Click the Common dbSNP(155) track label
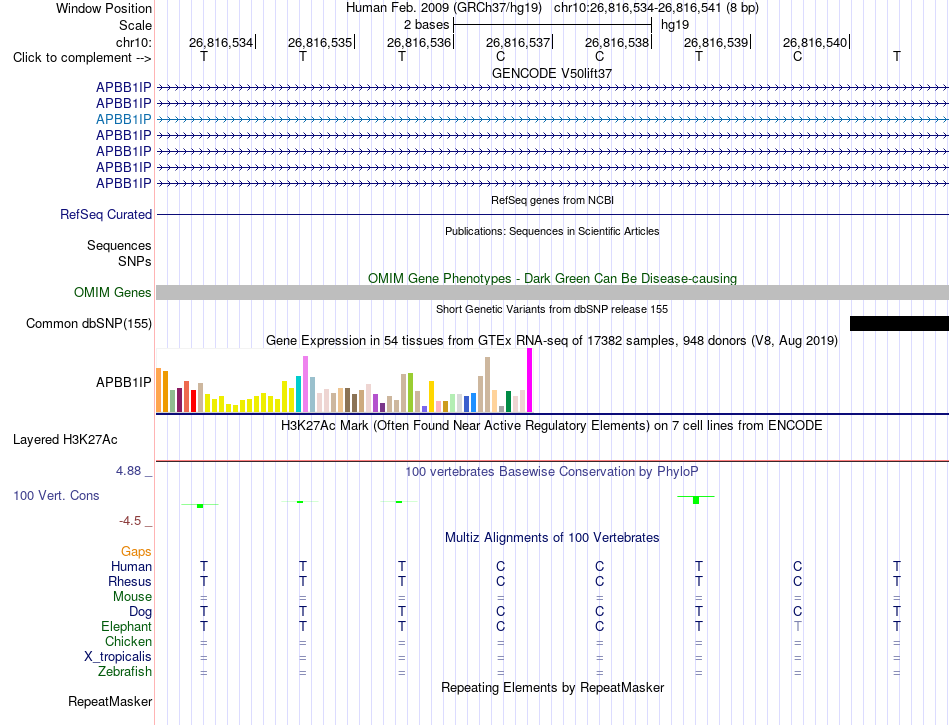The image size is (950, 725). click(x=89, y=323)
